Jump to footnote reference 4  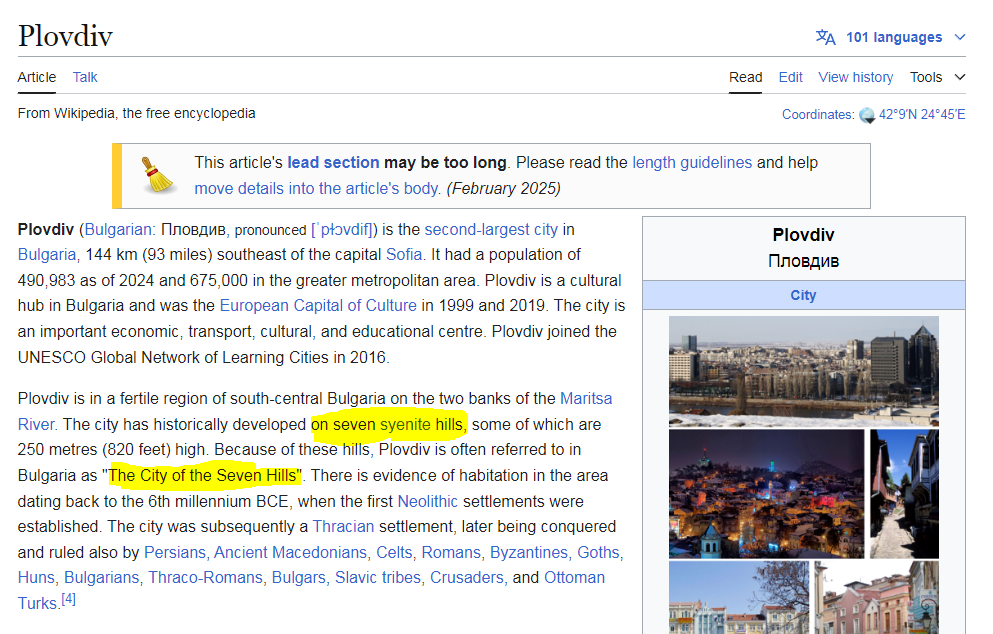coord(68,599)
